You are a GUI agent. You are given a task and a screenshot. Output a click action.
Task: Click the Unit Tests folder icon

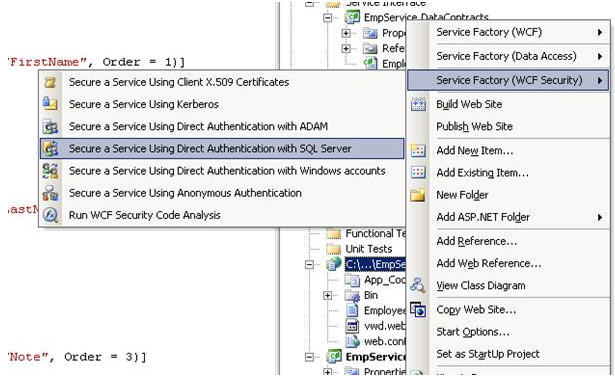click(333, 249)
